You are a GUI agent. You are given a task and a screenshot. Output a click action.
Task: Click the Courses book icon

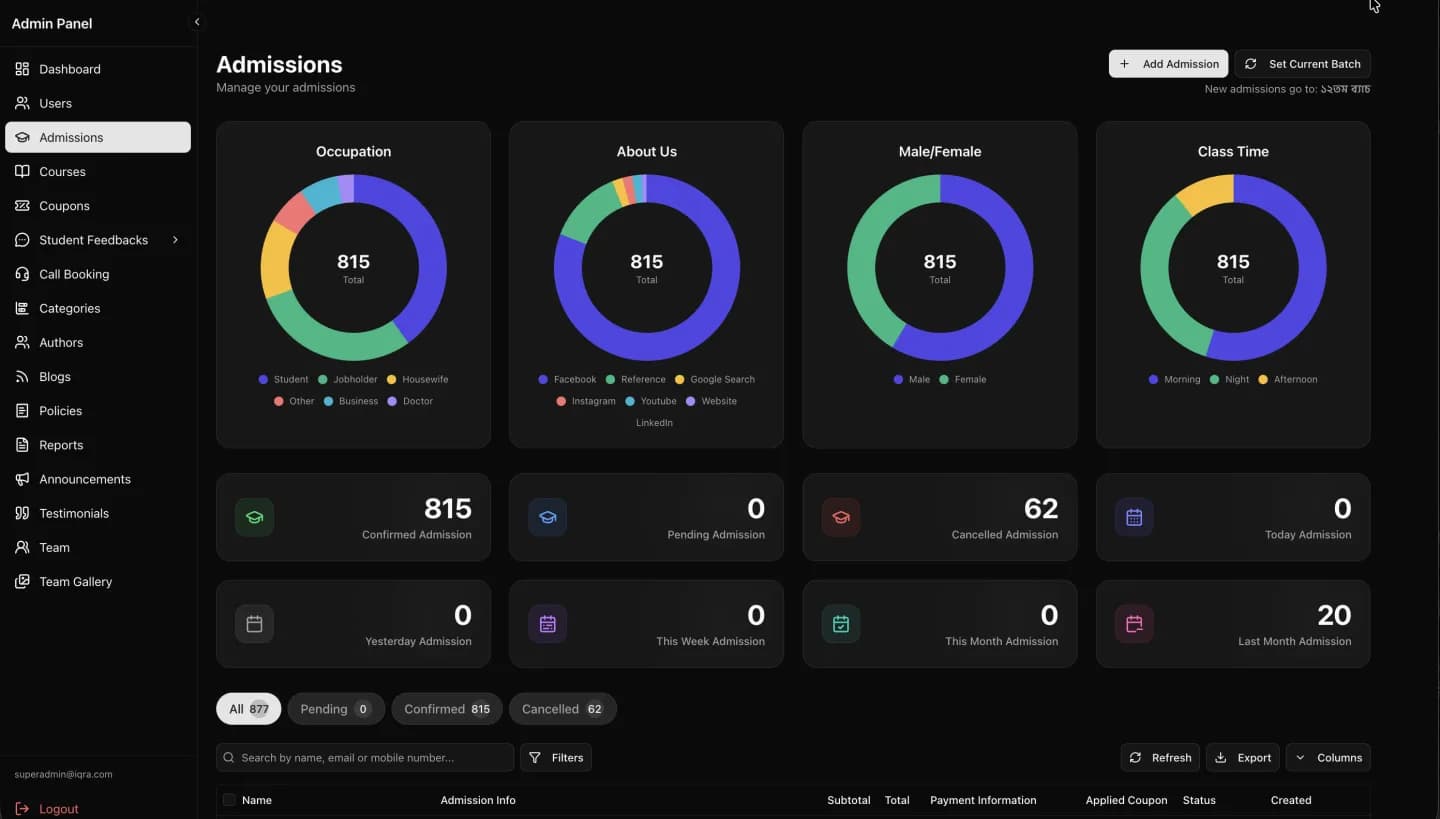point(22,171)
